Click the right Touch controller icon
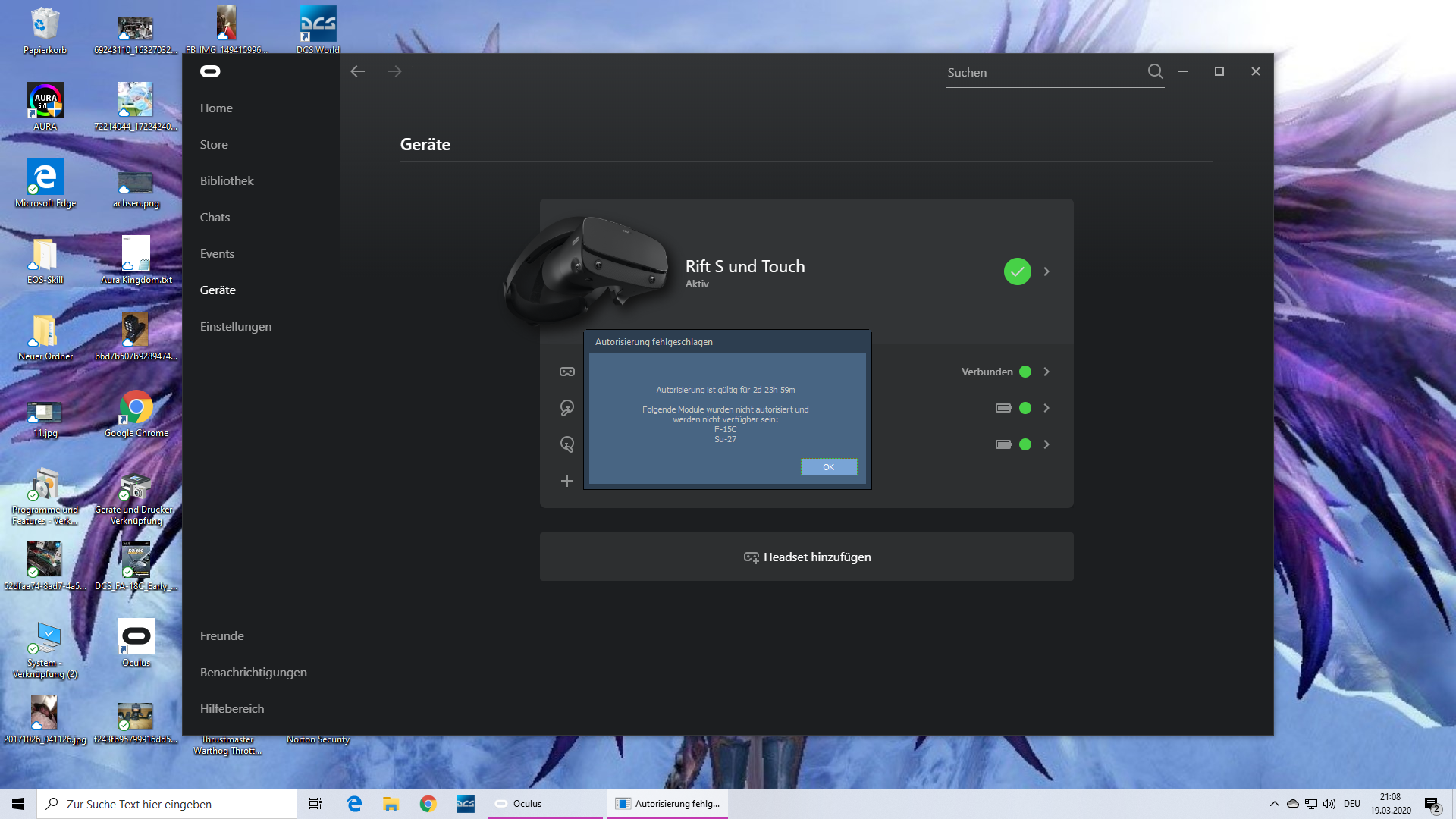The width and height of the screenshot is (1456, 819). 567,444
